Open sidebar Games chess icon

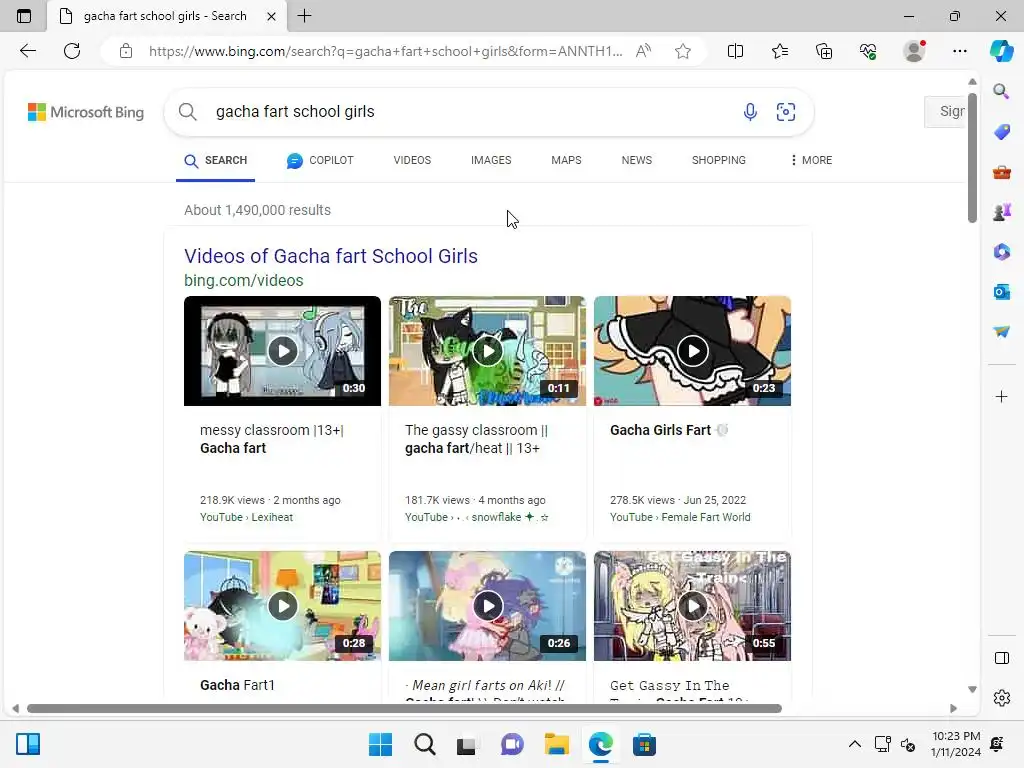click(x=1001, y=212)
